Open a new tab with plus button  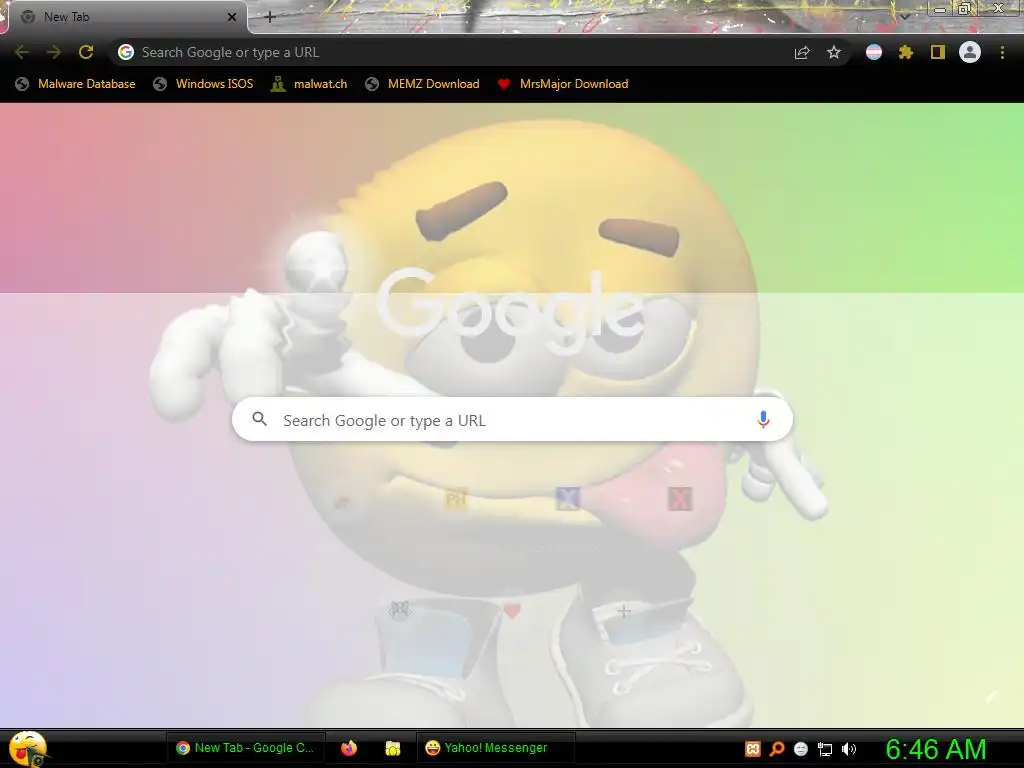tap(270, 17)
